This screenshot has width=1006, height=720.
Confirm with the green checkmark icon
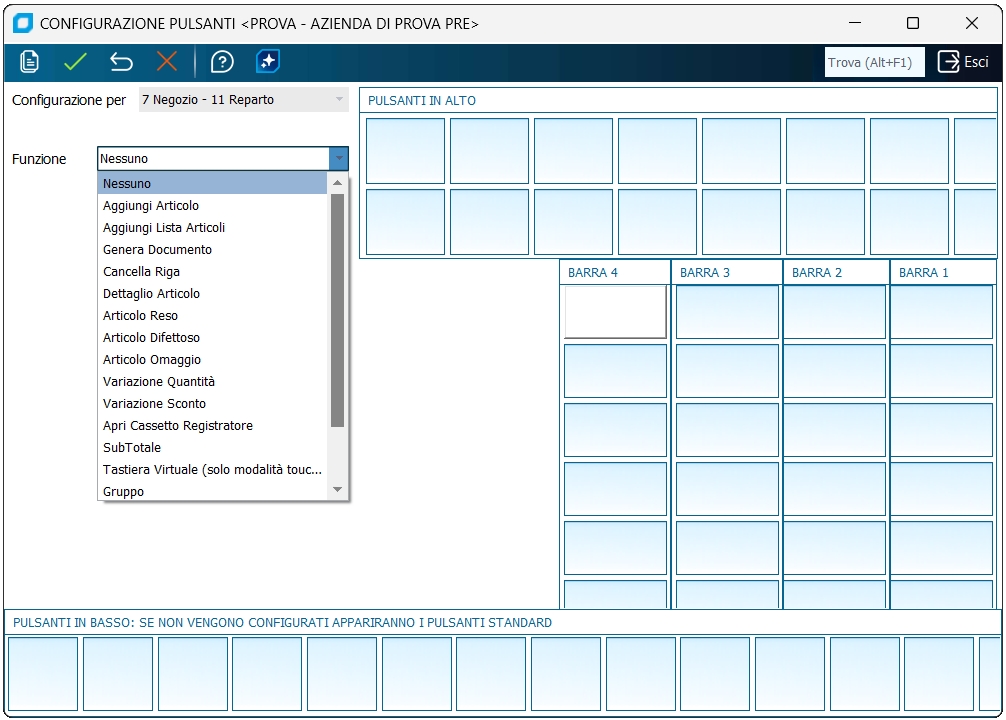coord(75,62)
